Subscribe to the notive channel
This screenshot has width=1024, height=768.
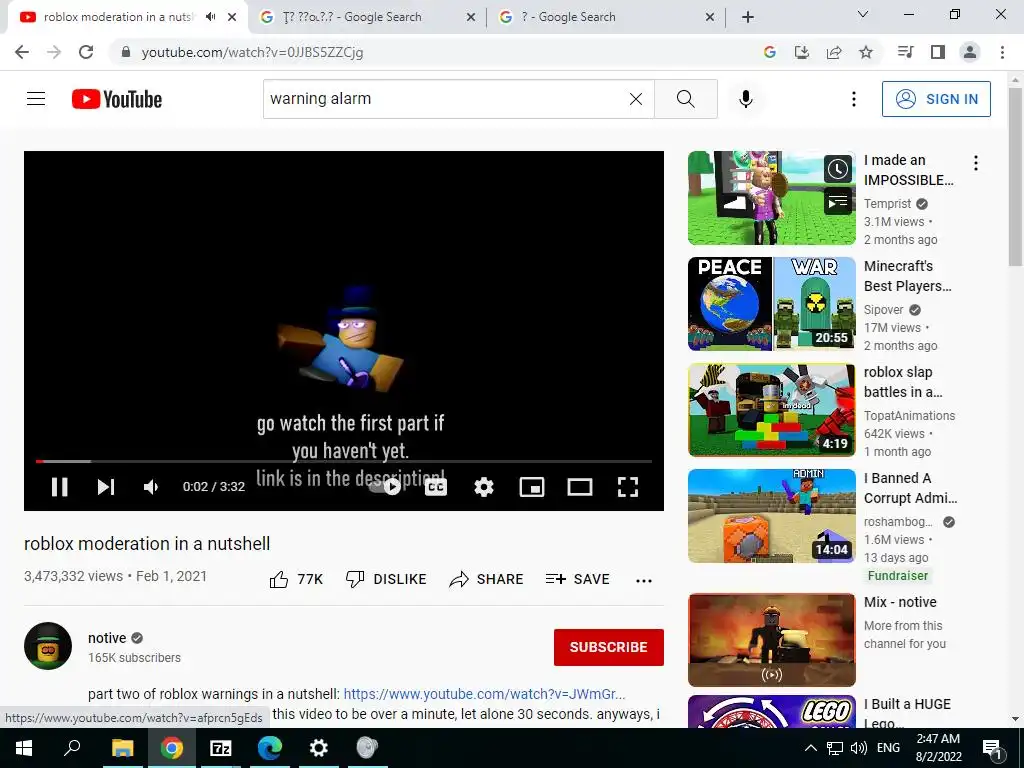[609, 647]
